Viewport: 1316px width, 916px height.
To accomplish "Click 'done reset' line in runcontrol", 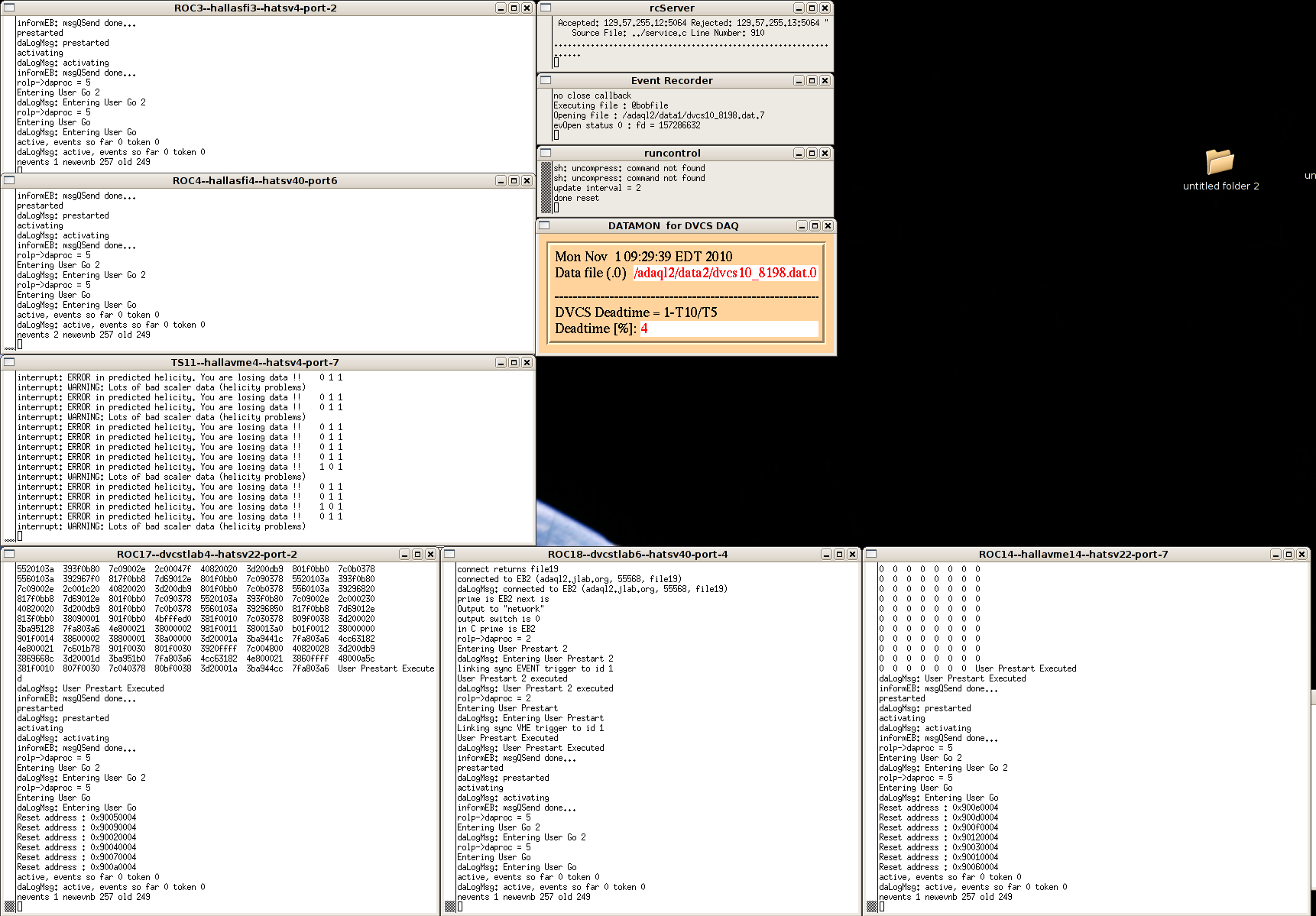I will [577, 198].
